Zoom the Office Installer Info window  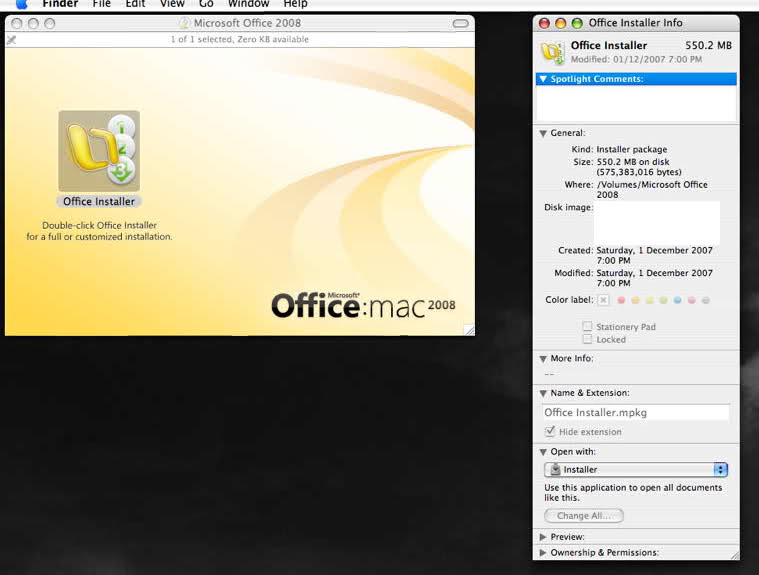click(x=577, y=23)
